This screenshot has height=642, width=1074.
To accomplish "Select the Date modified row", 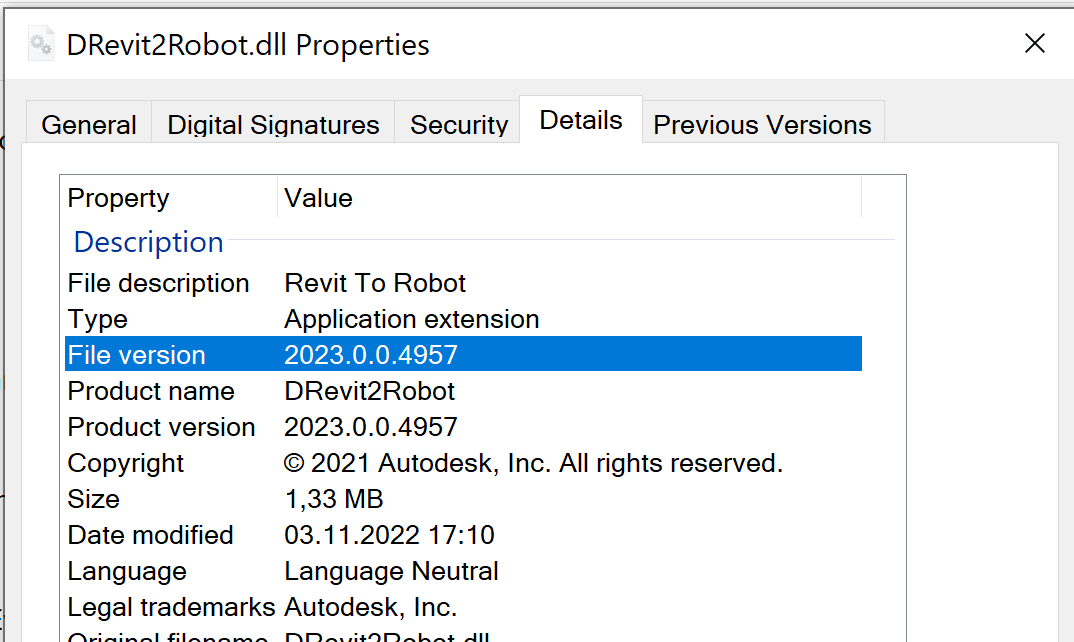I will coord(150,535).
